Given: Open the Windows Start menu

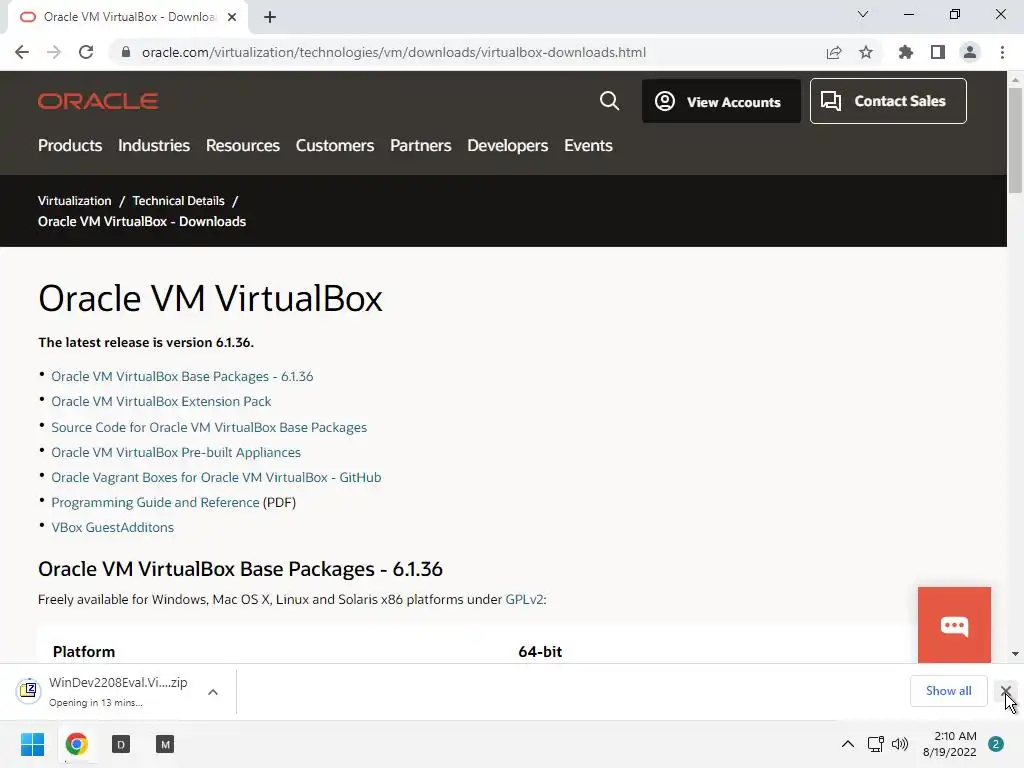Looking at the screenshot, I should click(32, 744).
